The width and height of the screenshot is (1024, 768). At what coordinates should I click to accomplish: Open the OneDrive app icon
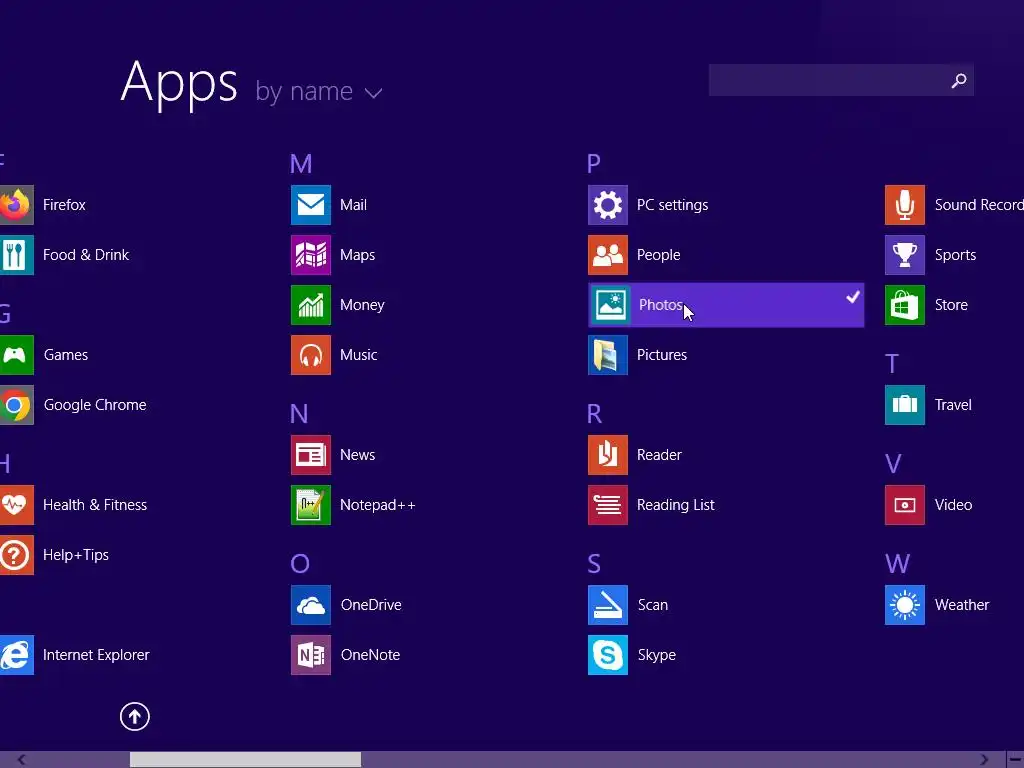311,605
